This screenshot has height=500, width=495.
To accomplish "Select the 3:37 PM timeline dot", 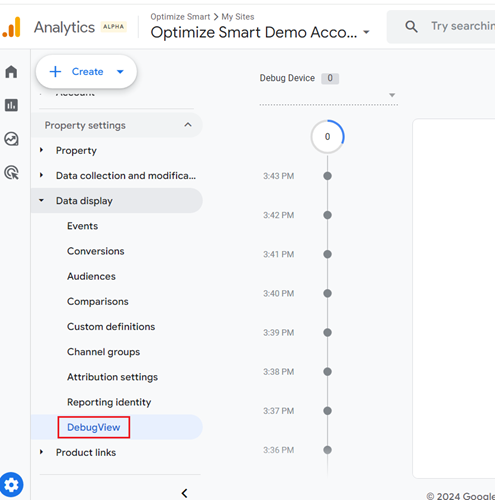I will [327, 411].
